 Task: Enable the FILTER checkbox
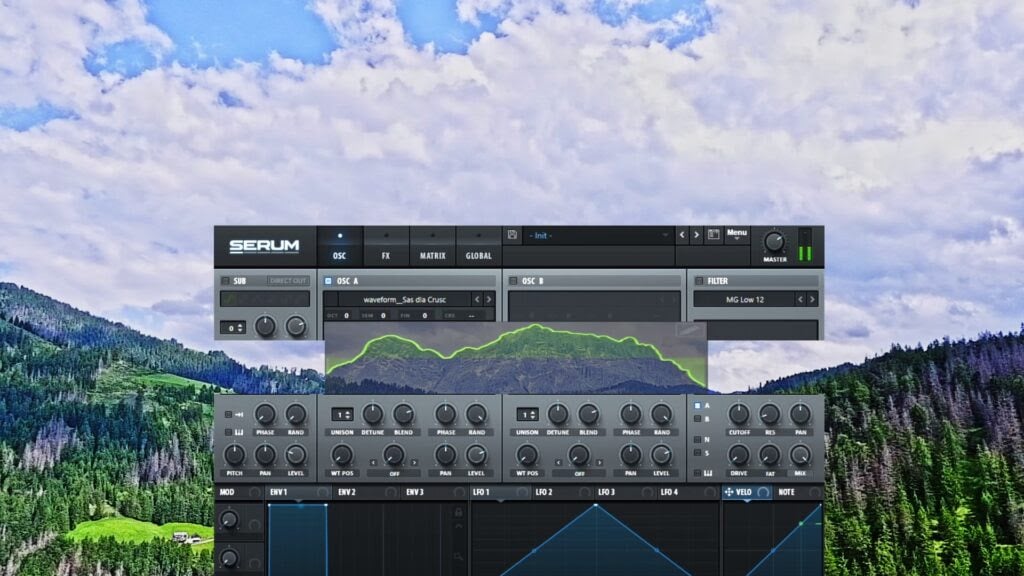698,281
